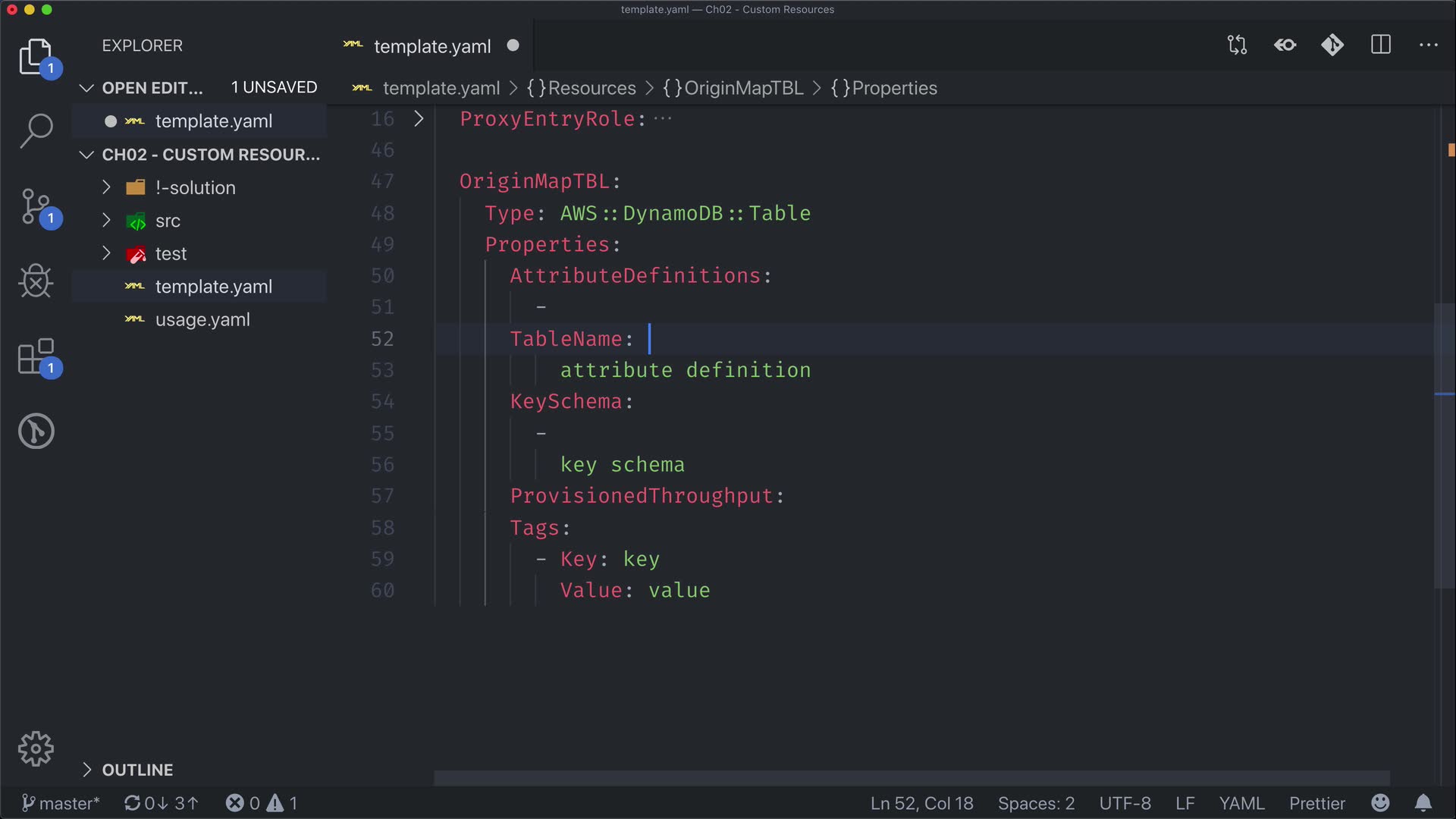Screen dimensions: 1456x819
Task: Click the Manage gear icon
Action: [x=36, y=749]
